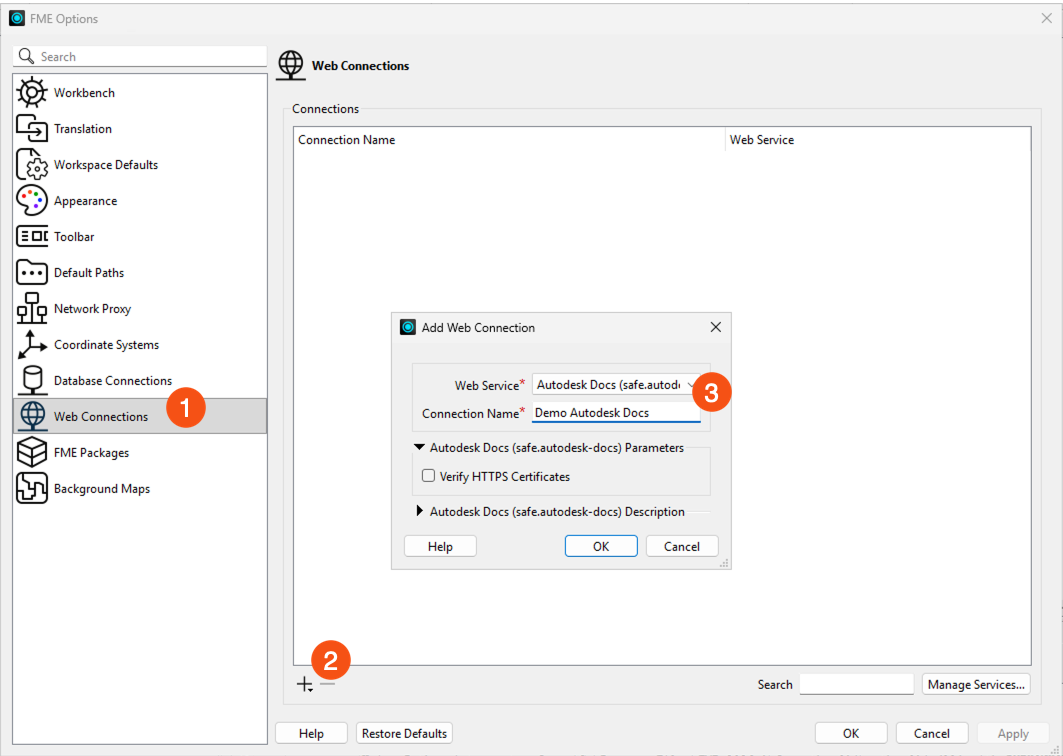Click the Connection Name input field

coord(616,413)
